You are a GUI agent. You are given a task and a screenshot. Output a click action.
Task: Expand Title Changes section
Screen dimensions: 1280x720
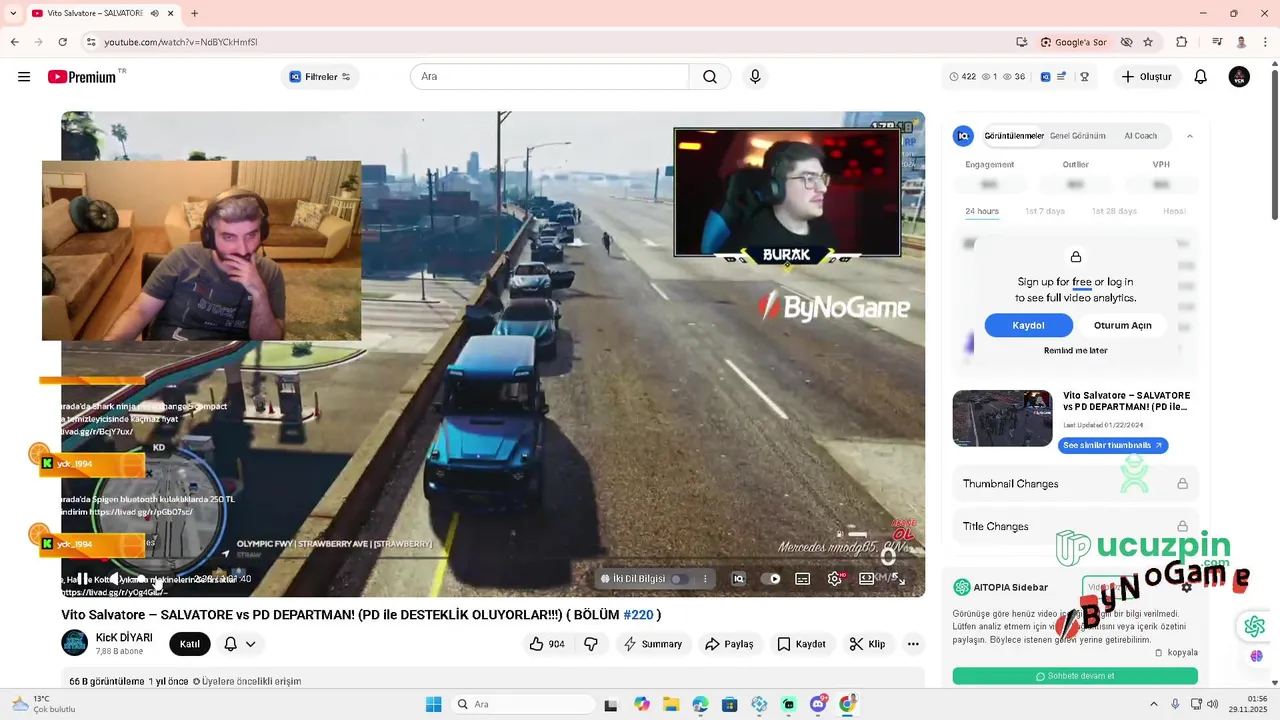pyautogui.click(x=1076, y=526)
